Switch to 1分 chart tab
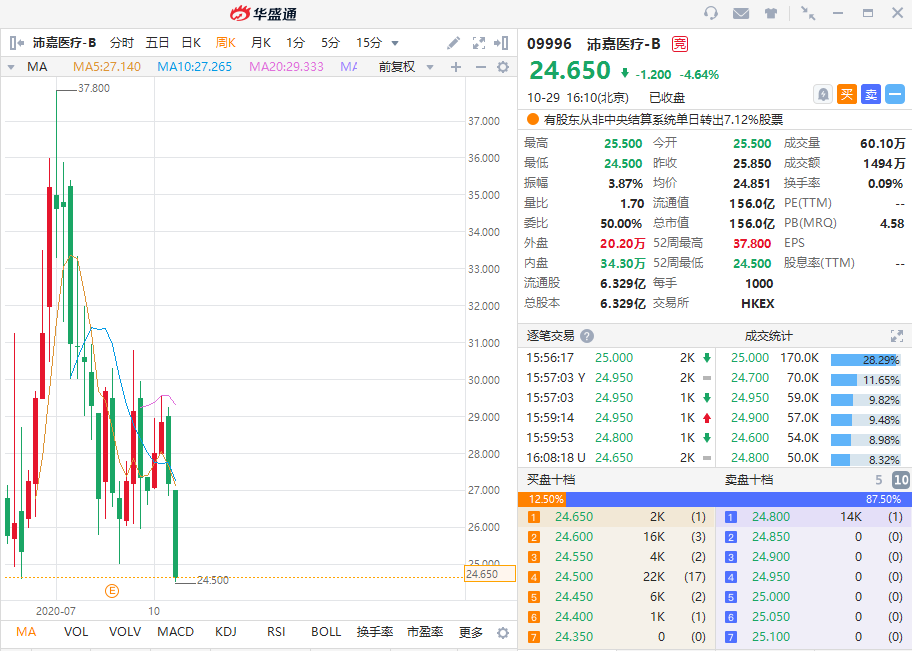The image size is (912, 651). [295, 42]
